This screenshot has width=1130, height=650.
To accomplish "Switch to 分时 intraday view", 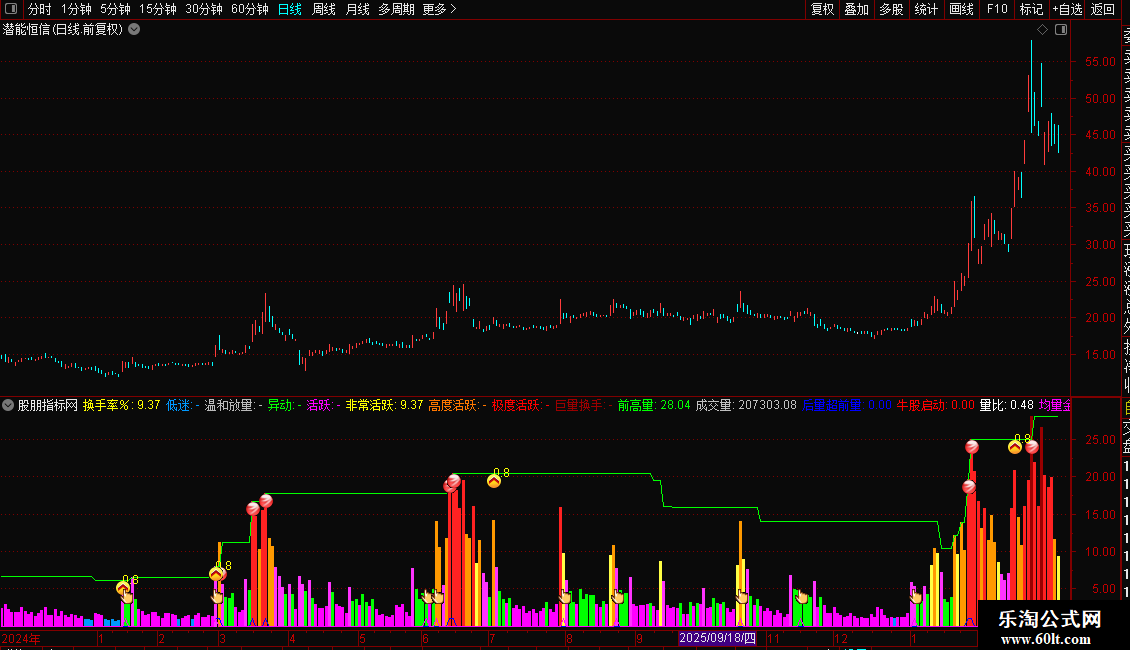I will pos(40,9).
